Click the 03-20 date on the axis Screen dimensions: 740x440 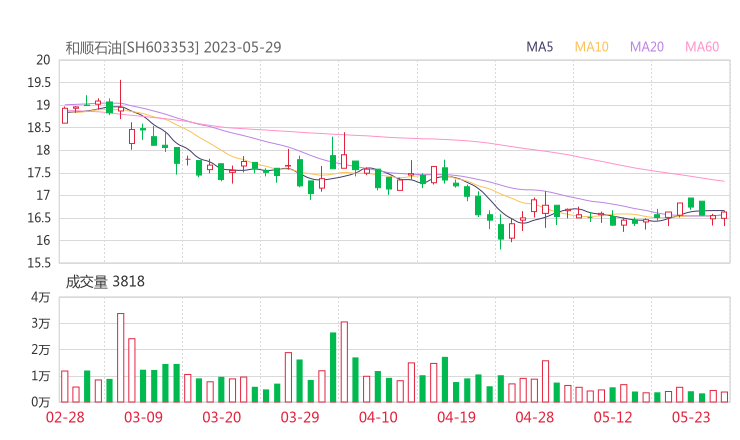222,417
